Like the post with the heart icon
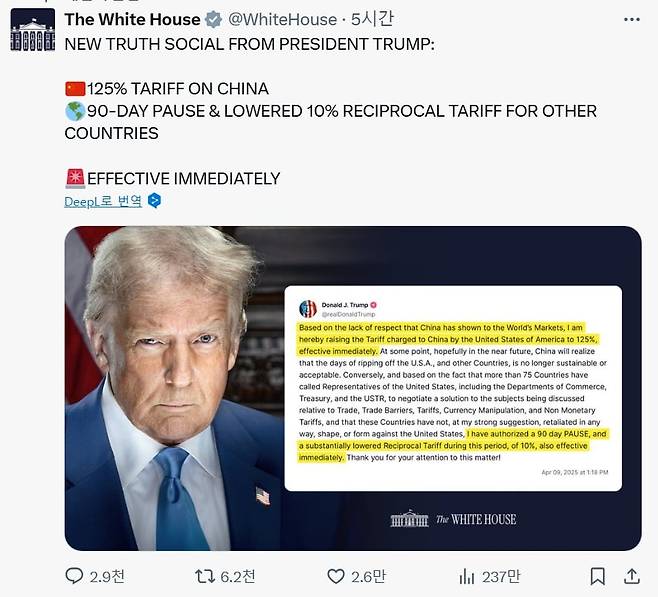 coord(336,576)
